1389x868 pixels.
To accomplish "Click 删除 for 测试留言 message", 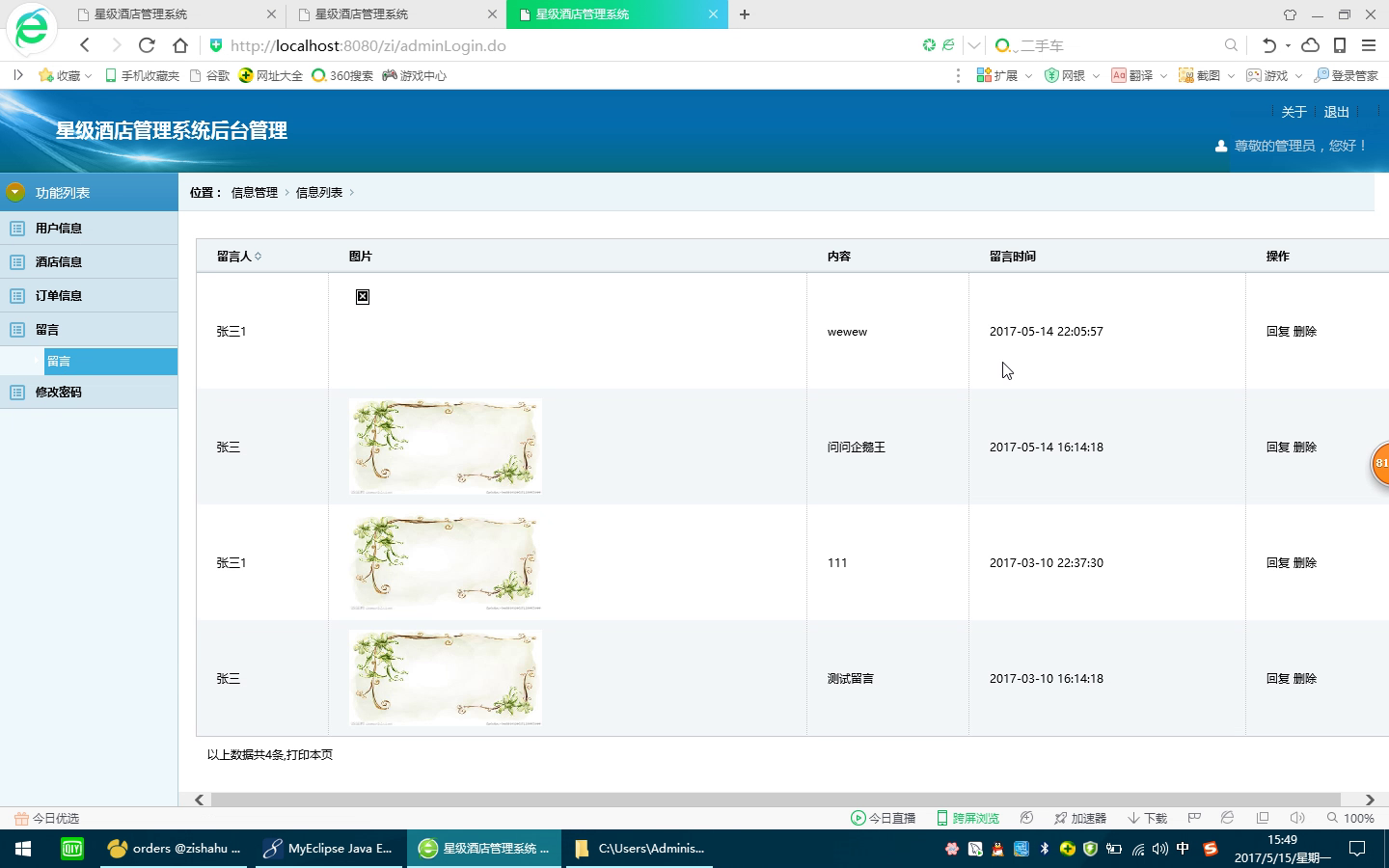I will coord(1304,679).
